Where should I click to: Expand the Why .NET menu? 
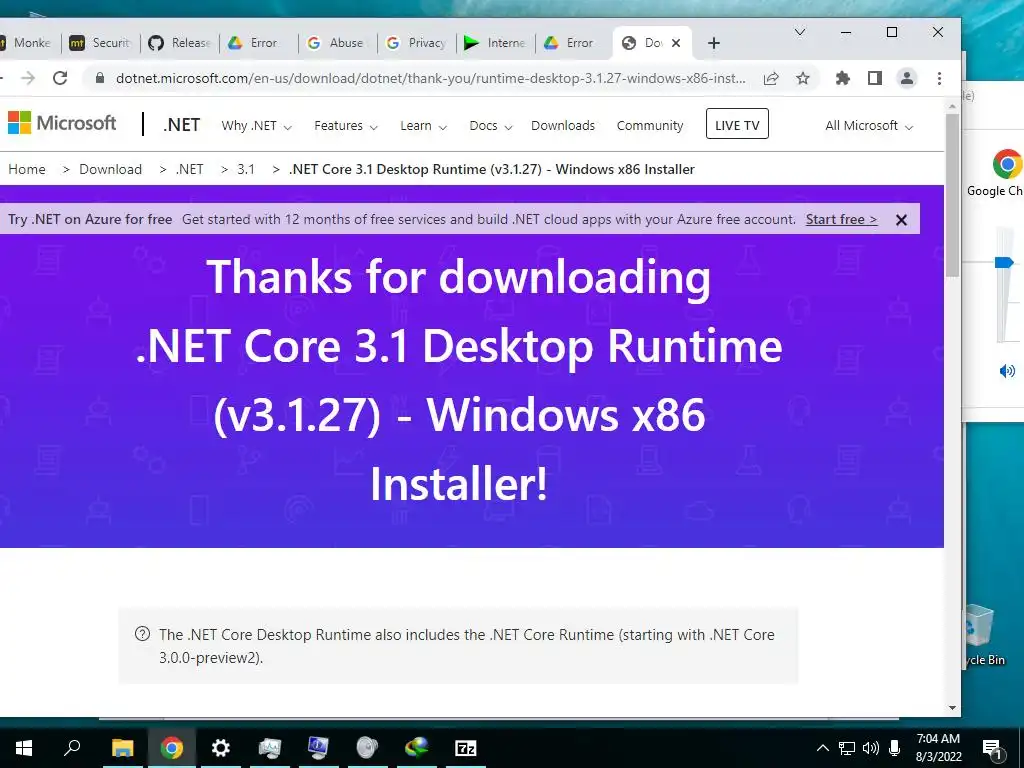[256, 125]
